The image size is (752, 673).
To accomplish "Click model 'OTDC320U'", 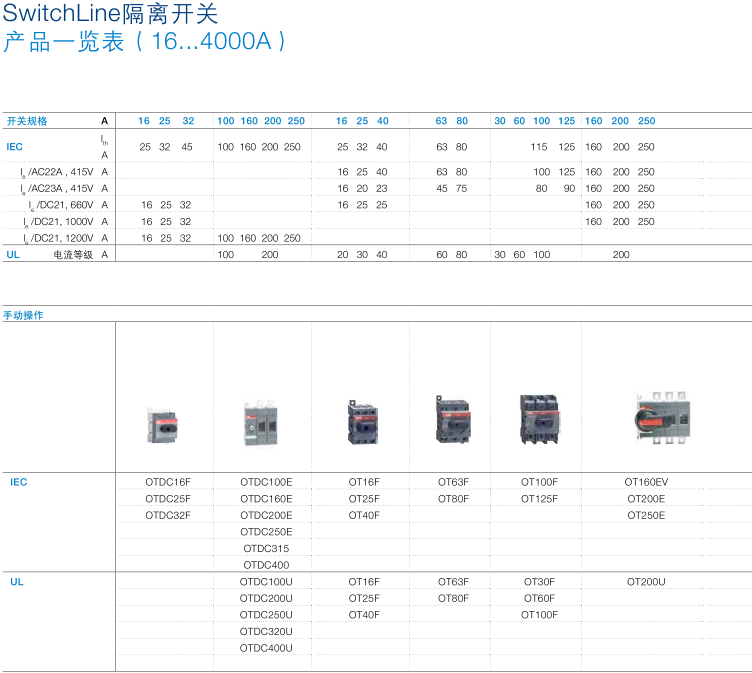I will coord(266,632).
